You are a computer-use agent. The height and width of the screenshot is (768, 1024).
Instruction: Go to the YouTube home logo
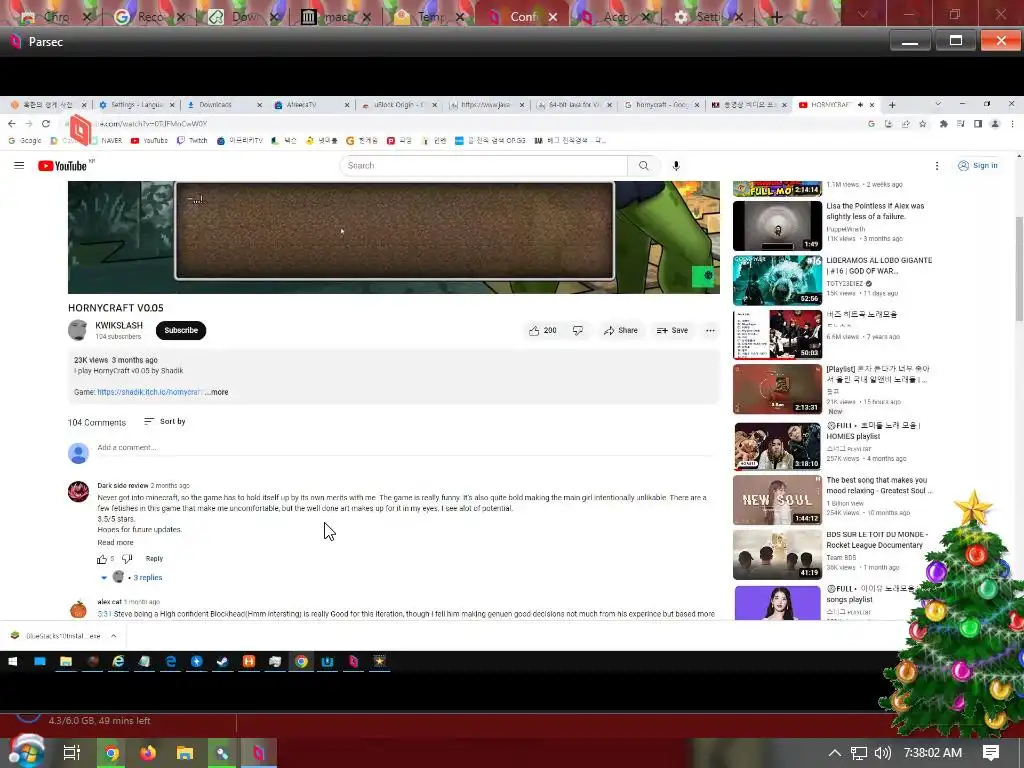[x=62, y=166]
